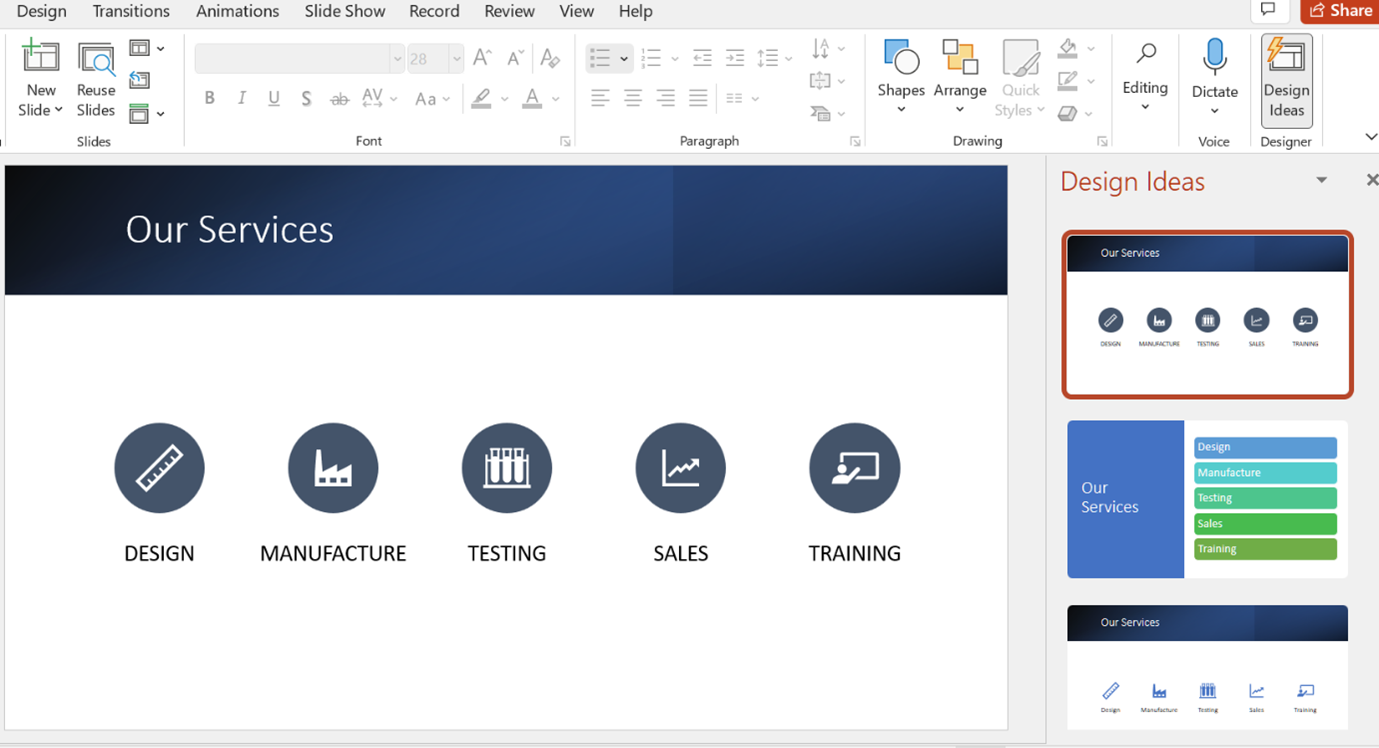Image resolution: width=1379 pixels, height=748 pixels.
Task: Toggle Bold formatting
Action: point(209,98)
